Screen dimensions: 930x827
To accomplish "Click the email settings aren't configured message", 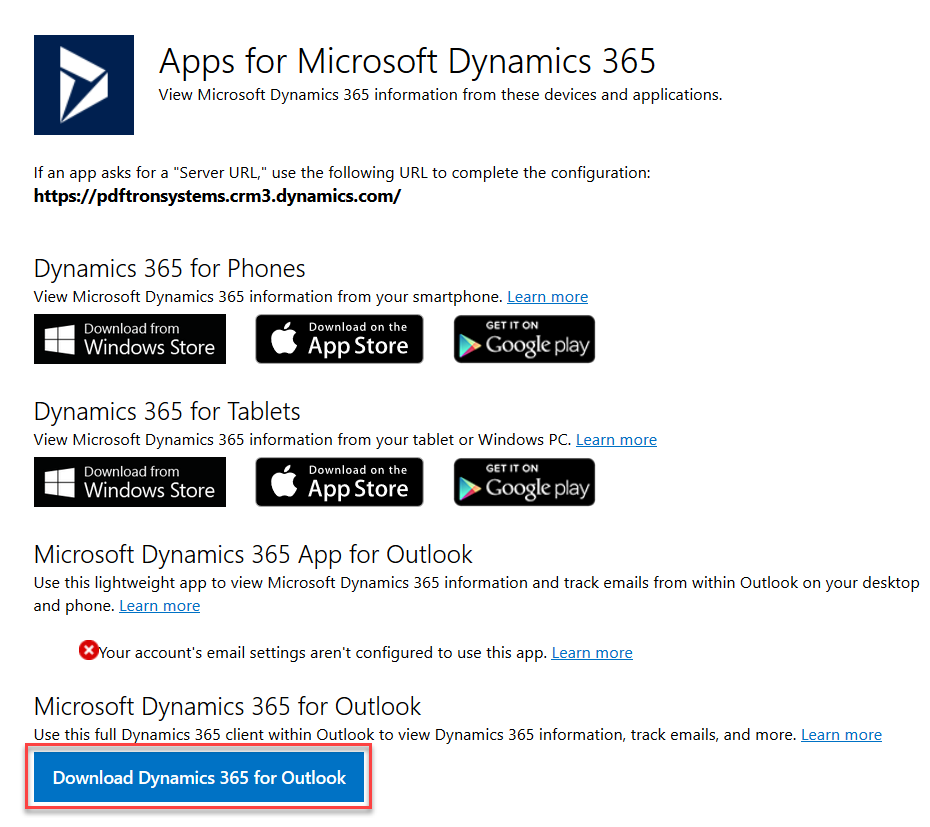I will (322, 653).
